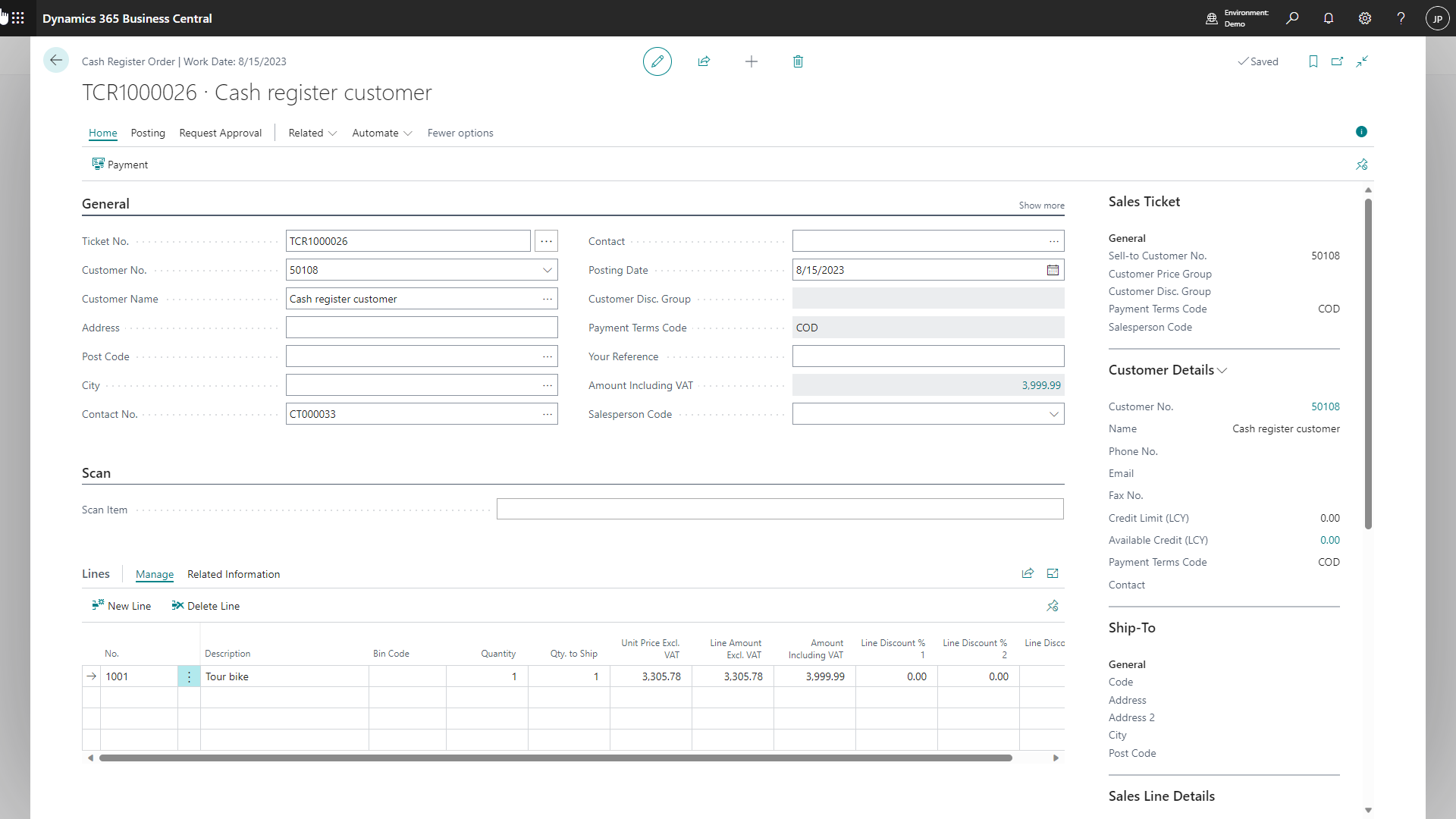1456x819 pixels.
Task: Click the Lines horizontal scrollbar thumb
Action: coord(556,758)
